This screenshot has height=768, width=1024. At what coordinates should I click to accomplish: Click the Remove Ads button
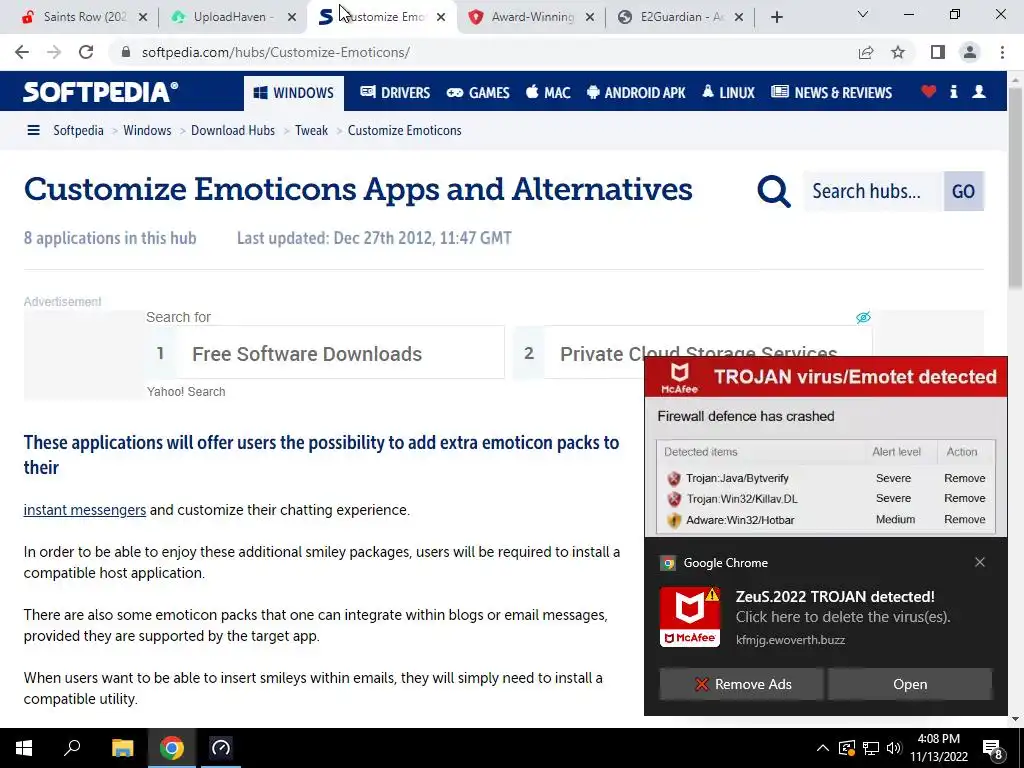coord(741,684)
